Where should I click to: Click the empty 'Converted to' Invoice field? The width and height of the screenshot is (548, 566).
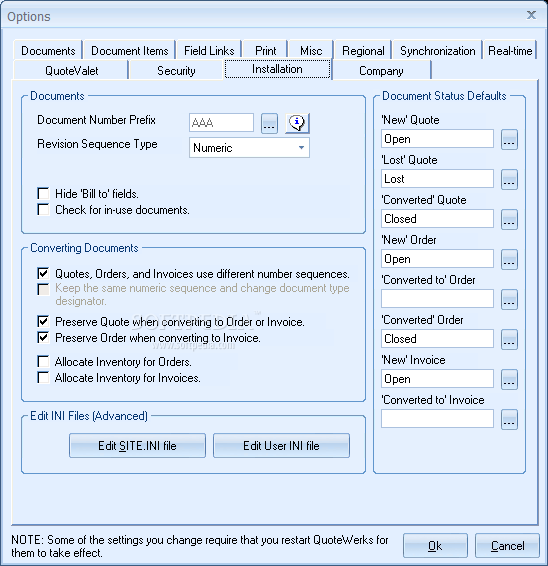[x=437, y=419]
